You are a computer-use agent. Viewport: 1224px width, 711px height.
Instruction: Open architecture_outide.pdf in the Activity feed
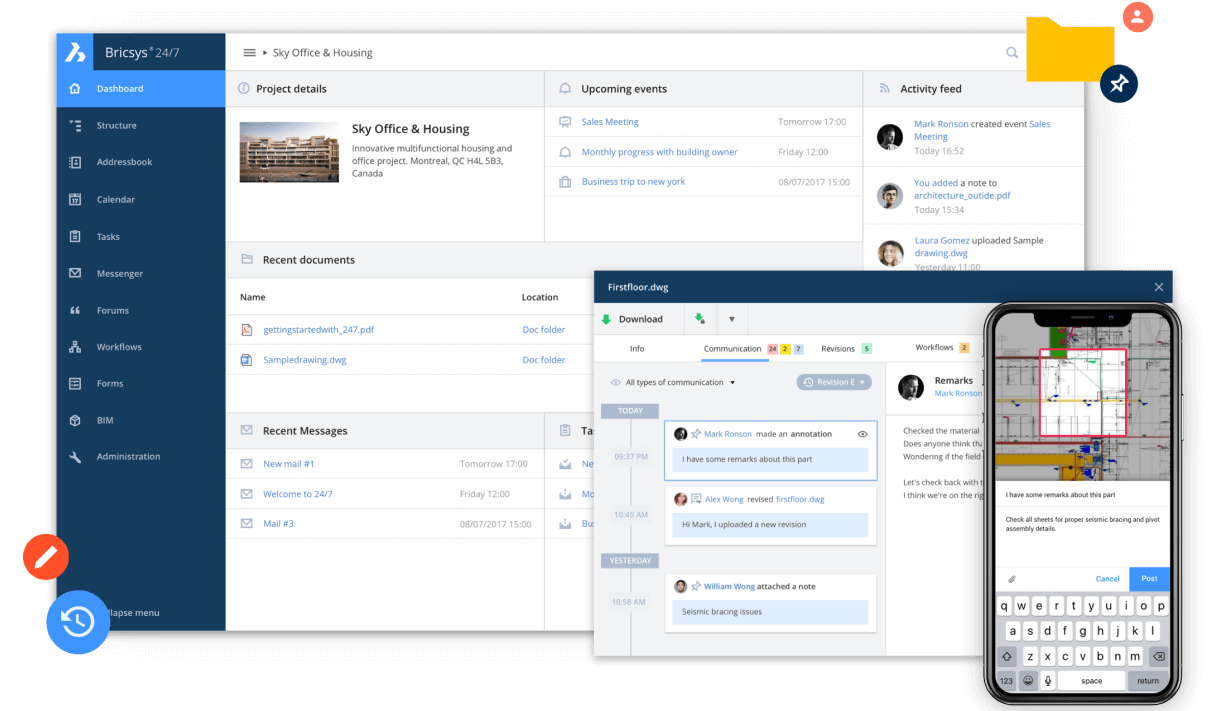click(x=962, y=196)
